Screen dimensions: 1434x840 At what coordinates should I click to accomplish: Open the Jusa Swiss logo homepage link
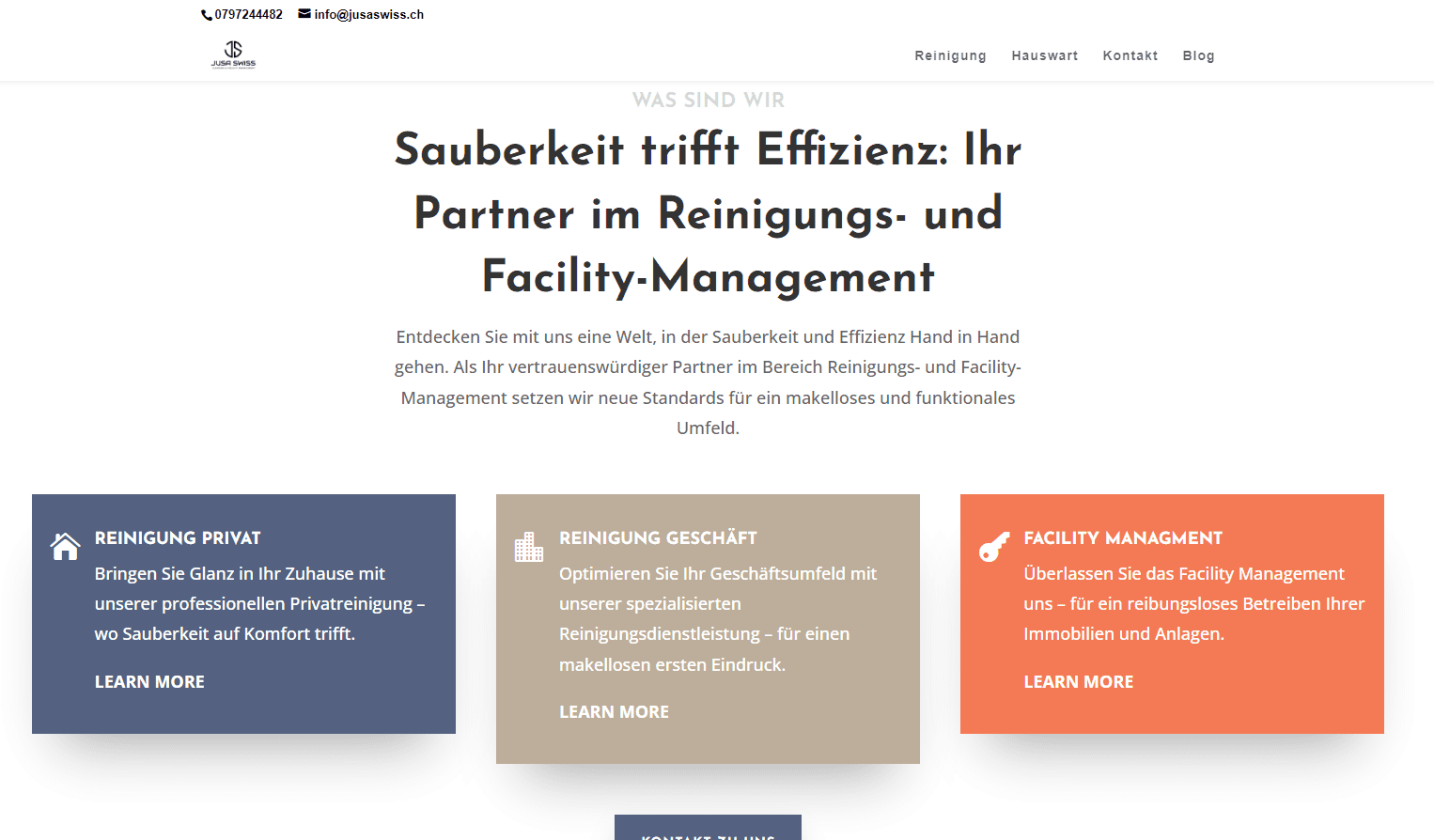(233, 54)
